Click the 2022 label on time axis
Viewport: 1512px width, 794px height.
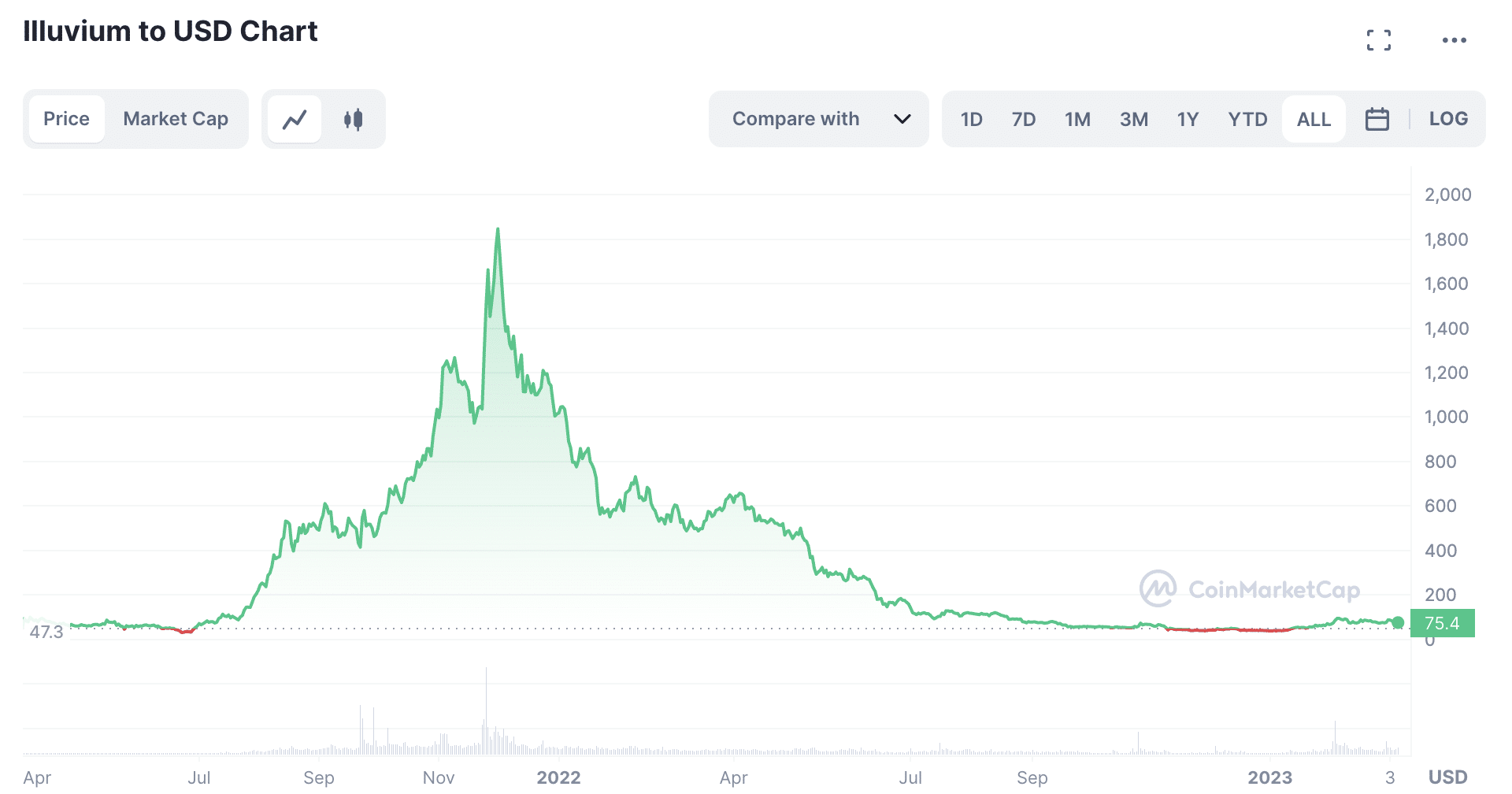(558, 777)
